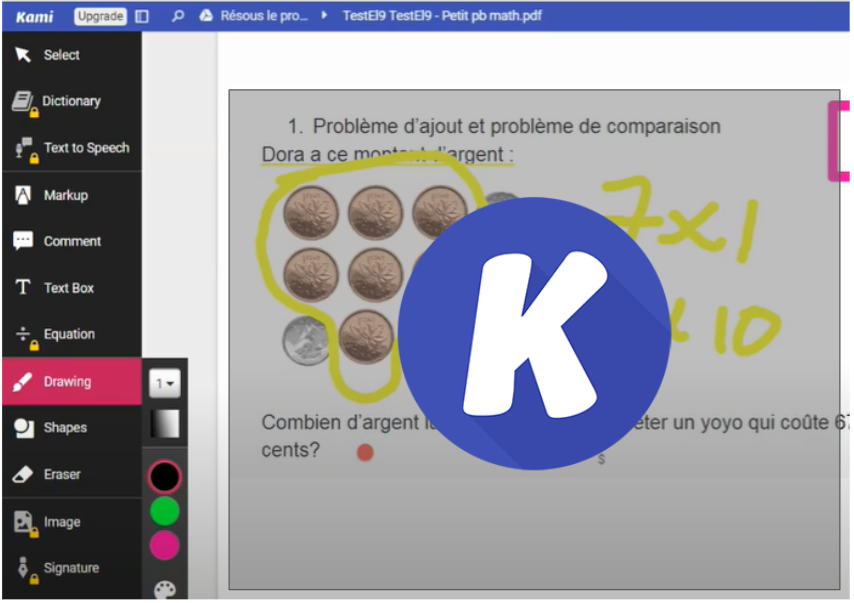
Task: Open the stroke thickness dropdown showing 1
Action: [164, 383]
